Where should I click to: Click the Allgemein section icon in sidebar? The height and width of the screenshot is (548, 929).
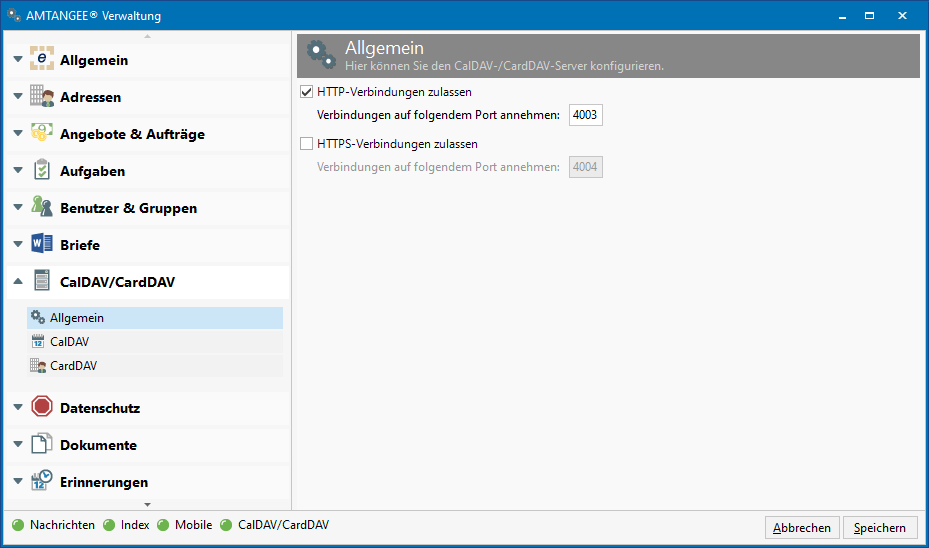[41, 59]
